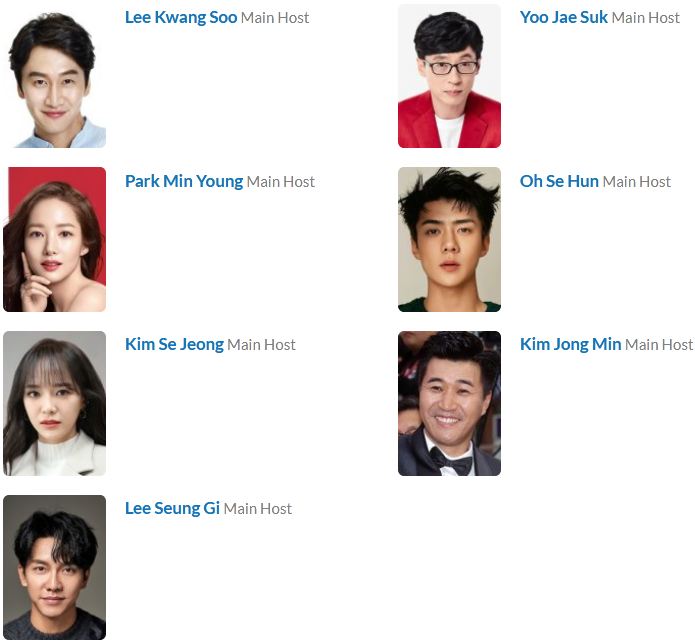Follow the Park Min Young name link
The height and width of the screenshot is (641, 695).
tap(184, 181)
